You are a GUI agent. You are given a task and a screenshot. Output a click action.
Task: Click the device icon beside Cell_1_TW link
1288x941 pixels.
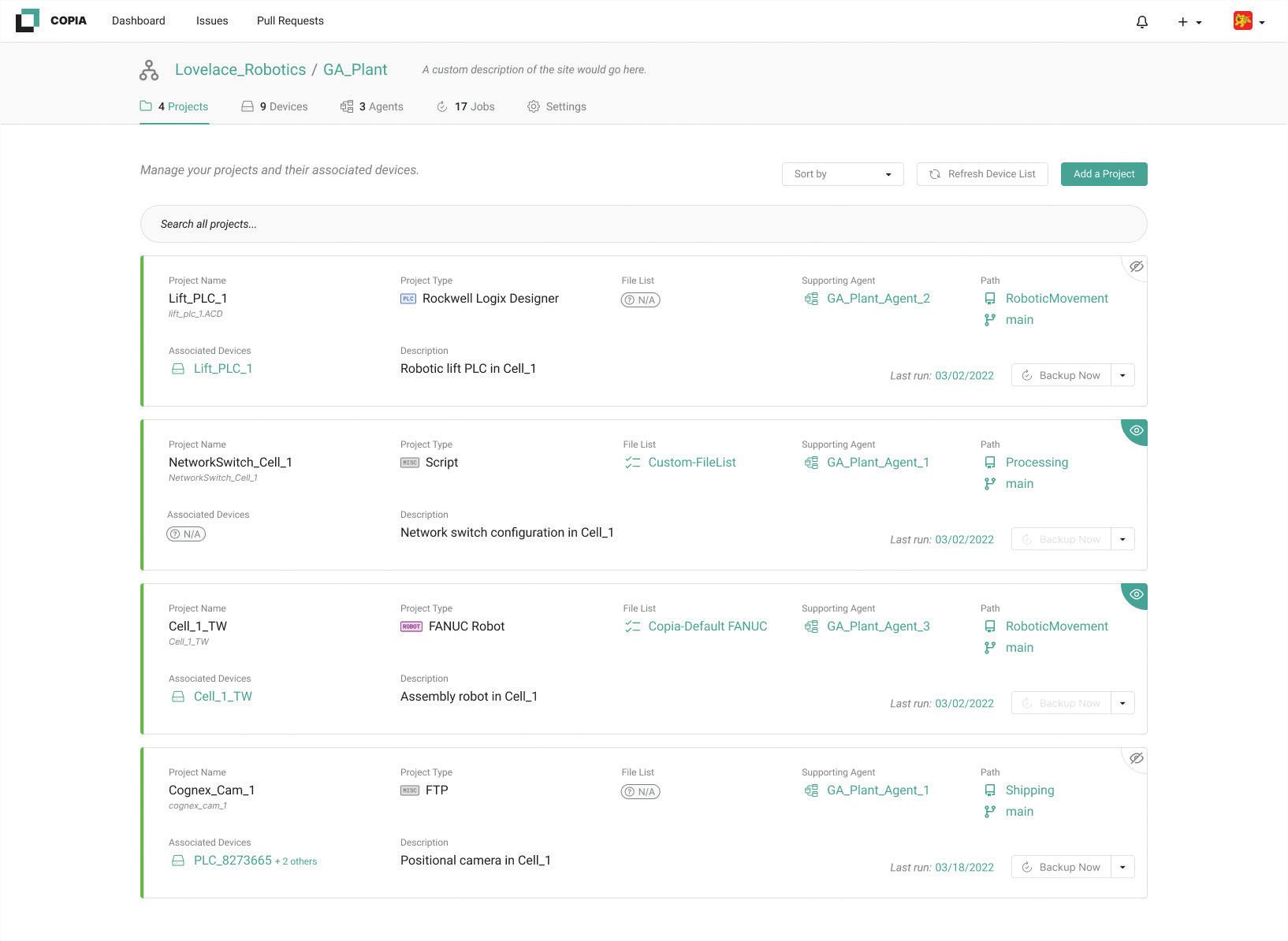(x=178, y=697)
